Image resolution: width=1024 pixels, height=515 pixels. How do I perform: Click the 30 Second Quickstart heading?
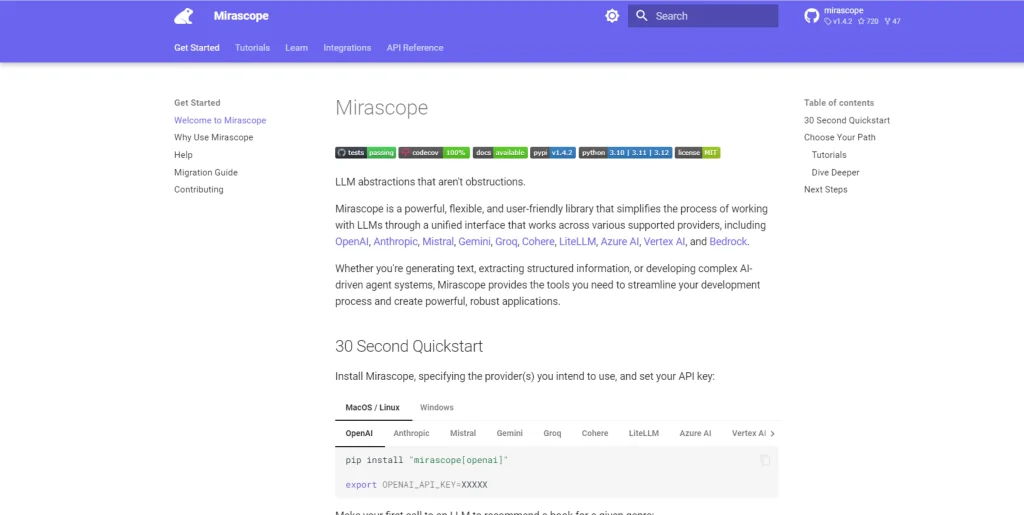[409, 346]
